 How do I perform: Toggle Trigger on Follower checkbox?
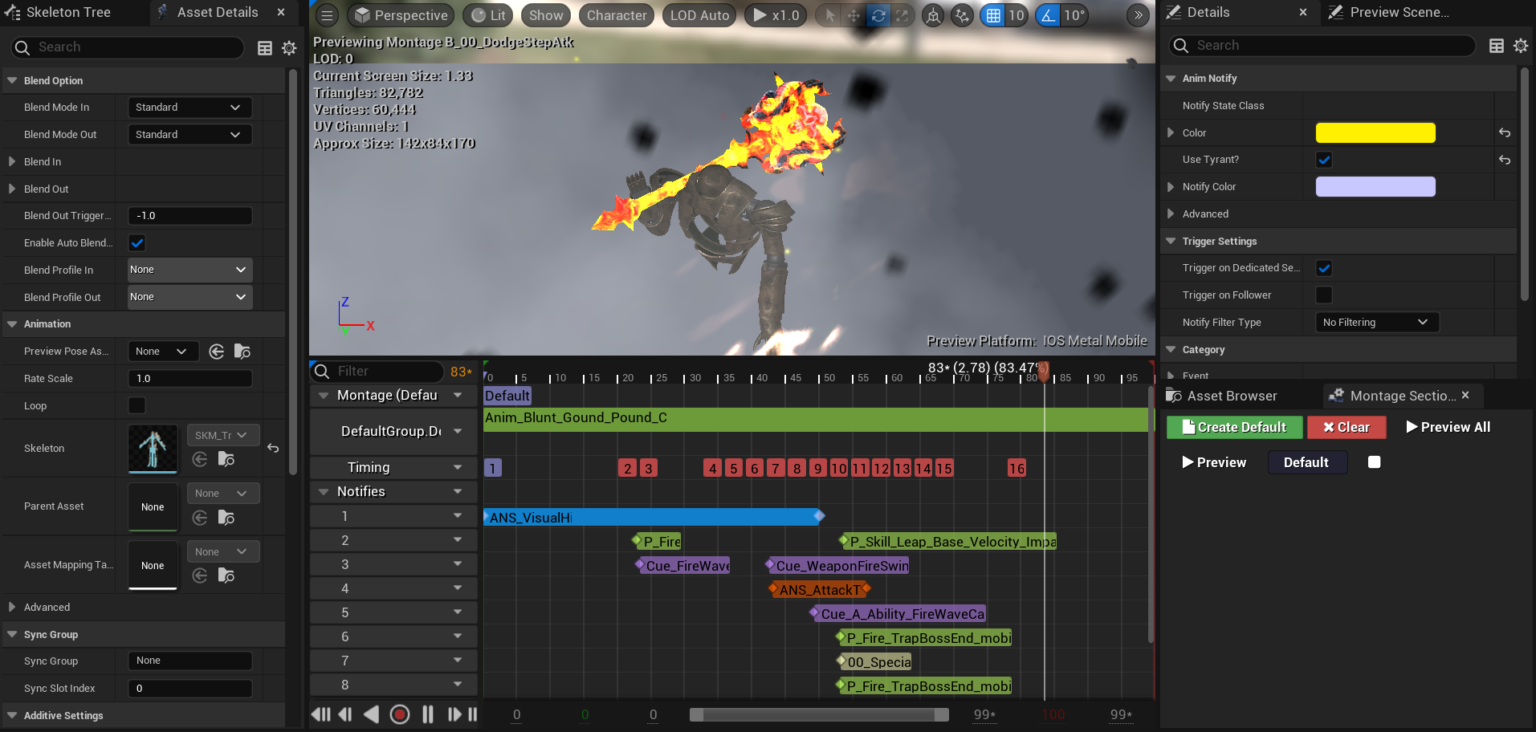pyautogui.click(x=1324, y=294)
